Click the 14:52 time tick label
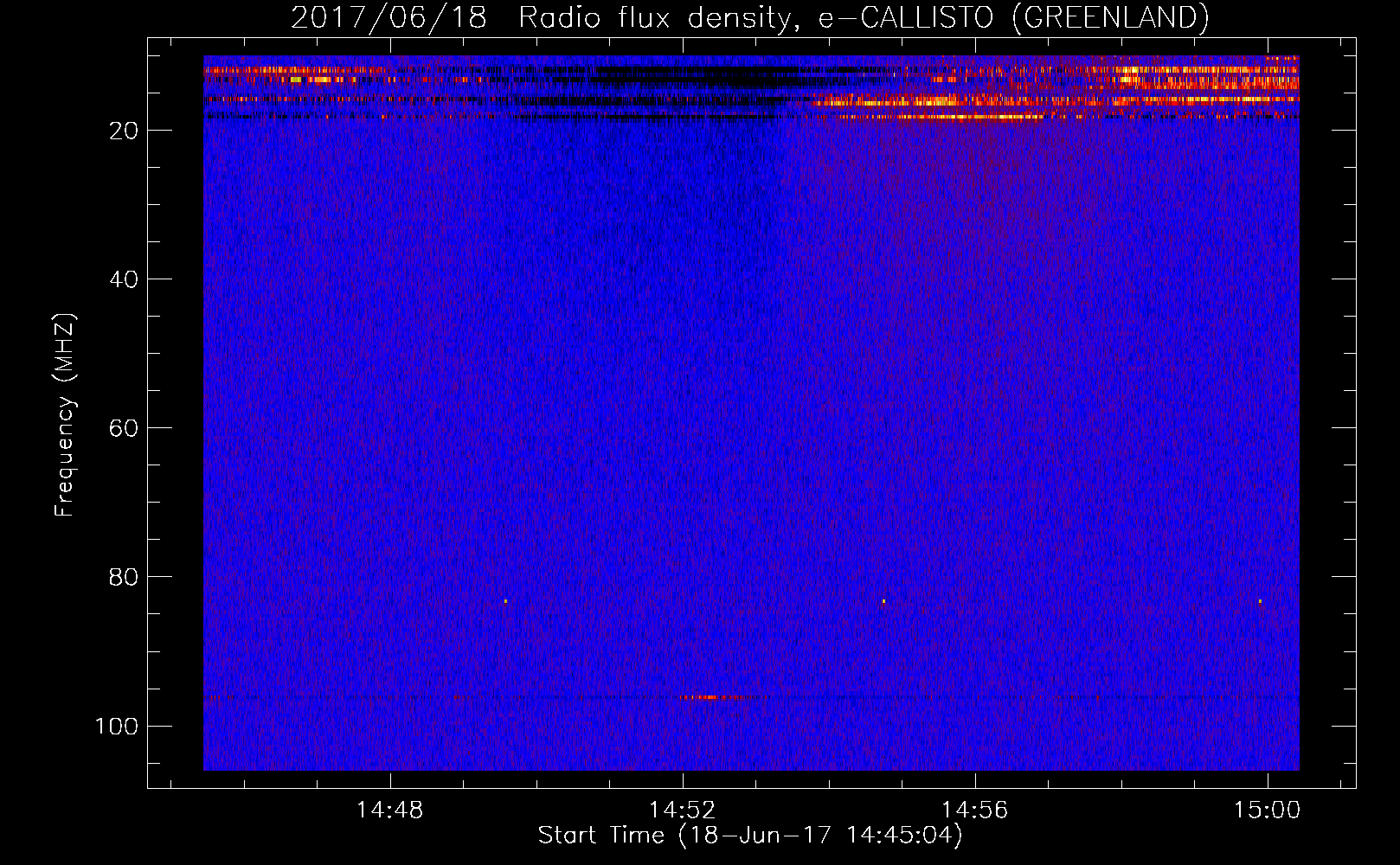 (x=683, y=811)
